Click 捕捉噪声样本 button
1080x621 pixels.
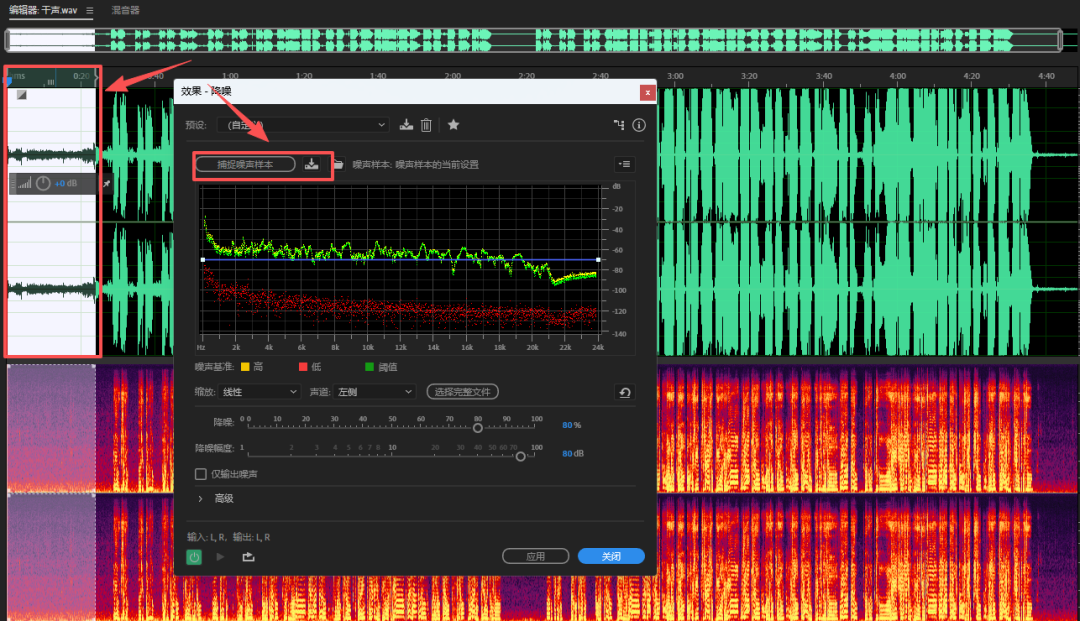pyautogui.click(x=245, y=164)
